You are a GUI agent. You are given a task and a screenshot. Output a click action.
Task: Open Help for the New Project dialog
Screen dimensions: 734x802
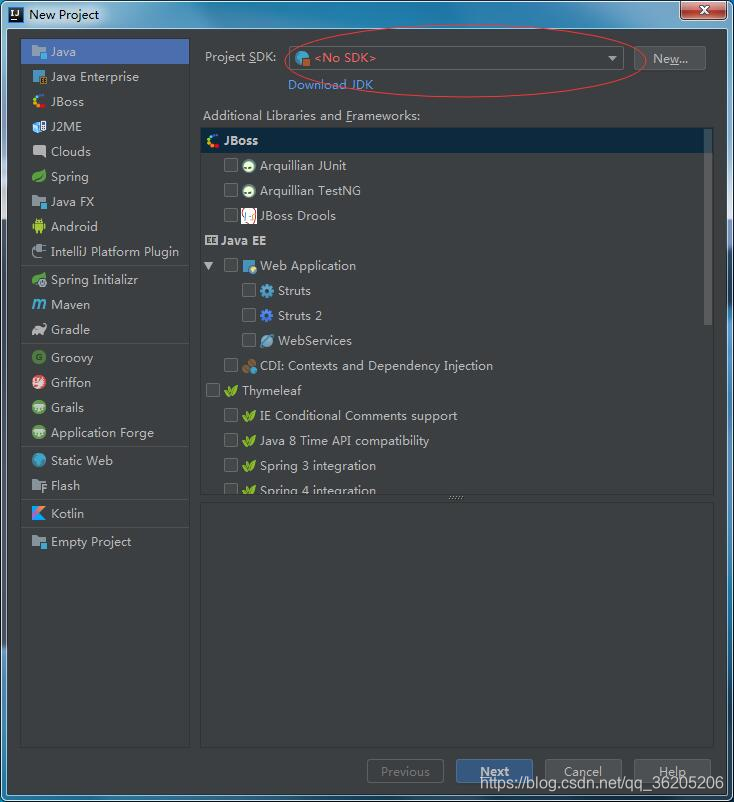[x=672, y=771]
